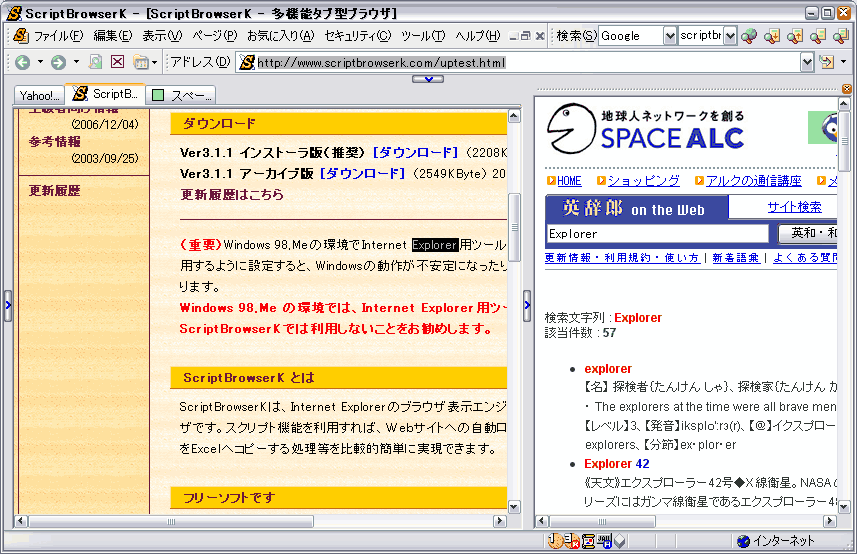Viewport: 857px width, 554px height.
Task: Open the Back button history dropdown arrow
Action: pyautogui.click(x=40, y=62)
